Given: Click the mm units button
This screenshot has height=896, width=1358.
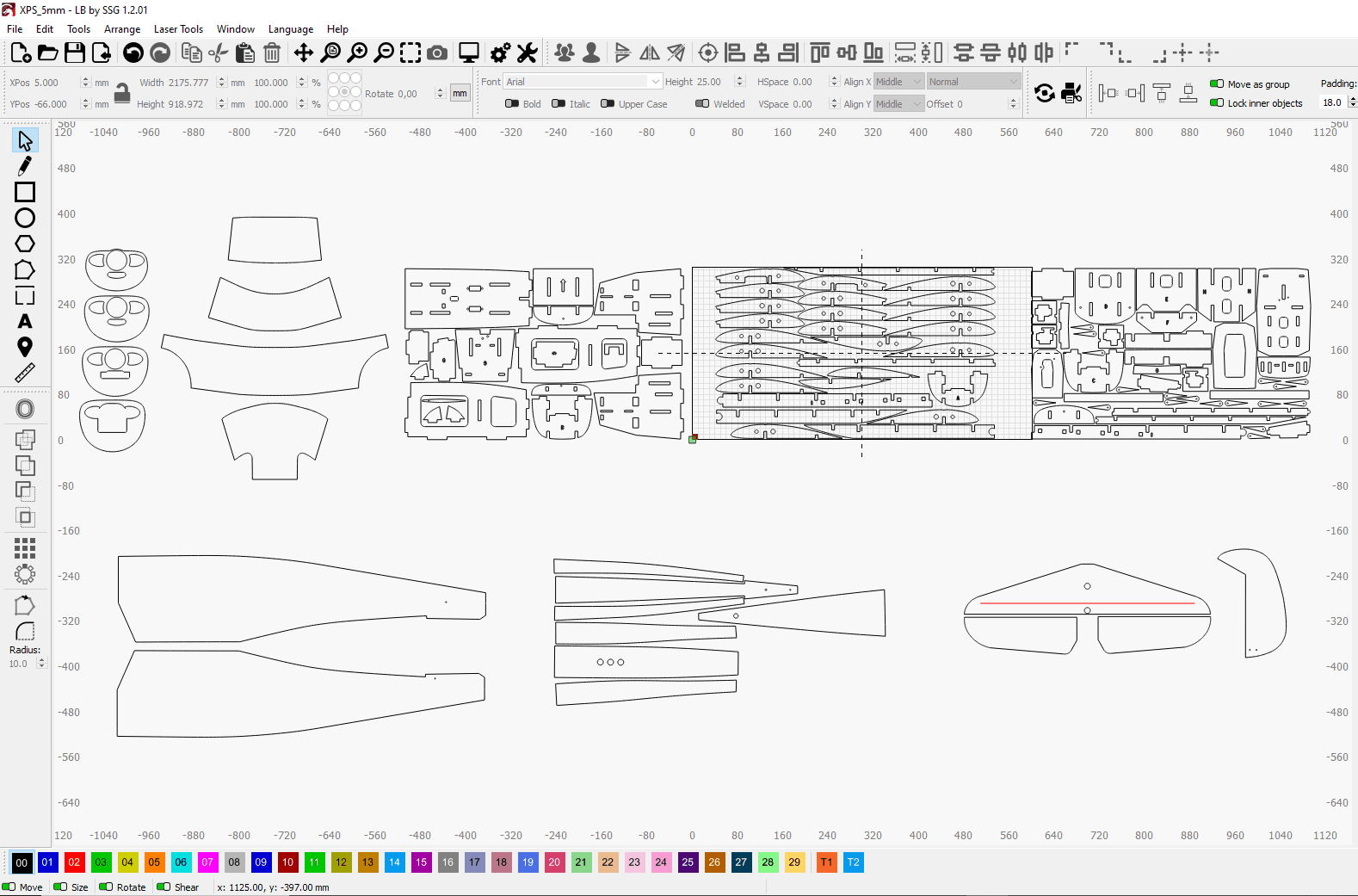Looking at the screenshot, I should (x=460, y=93).
